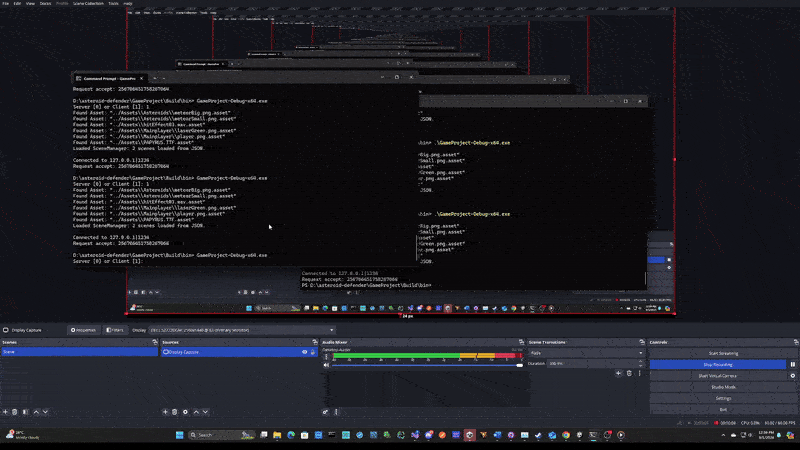The width and height of the screenshot is (800, 450).
Task: Add a new scene with plus icon
Action: tap(6, 412)
